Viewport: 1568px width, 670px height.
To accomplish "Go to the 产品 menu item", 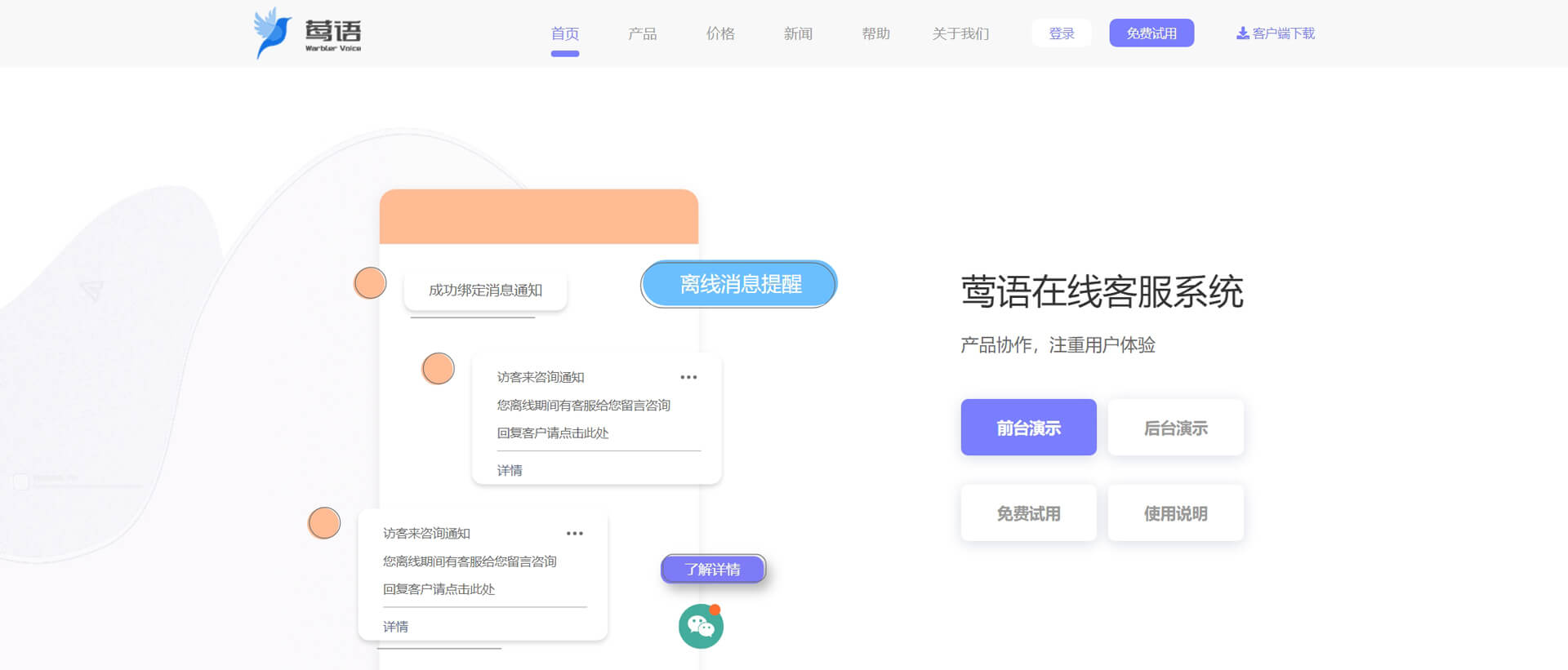I will pos(642,33).
